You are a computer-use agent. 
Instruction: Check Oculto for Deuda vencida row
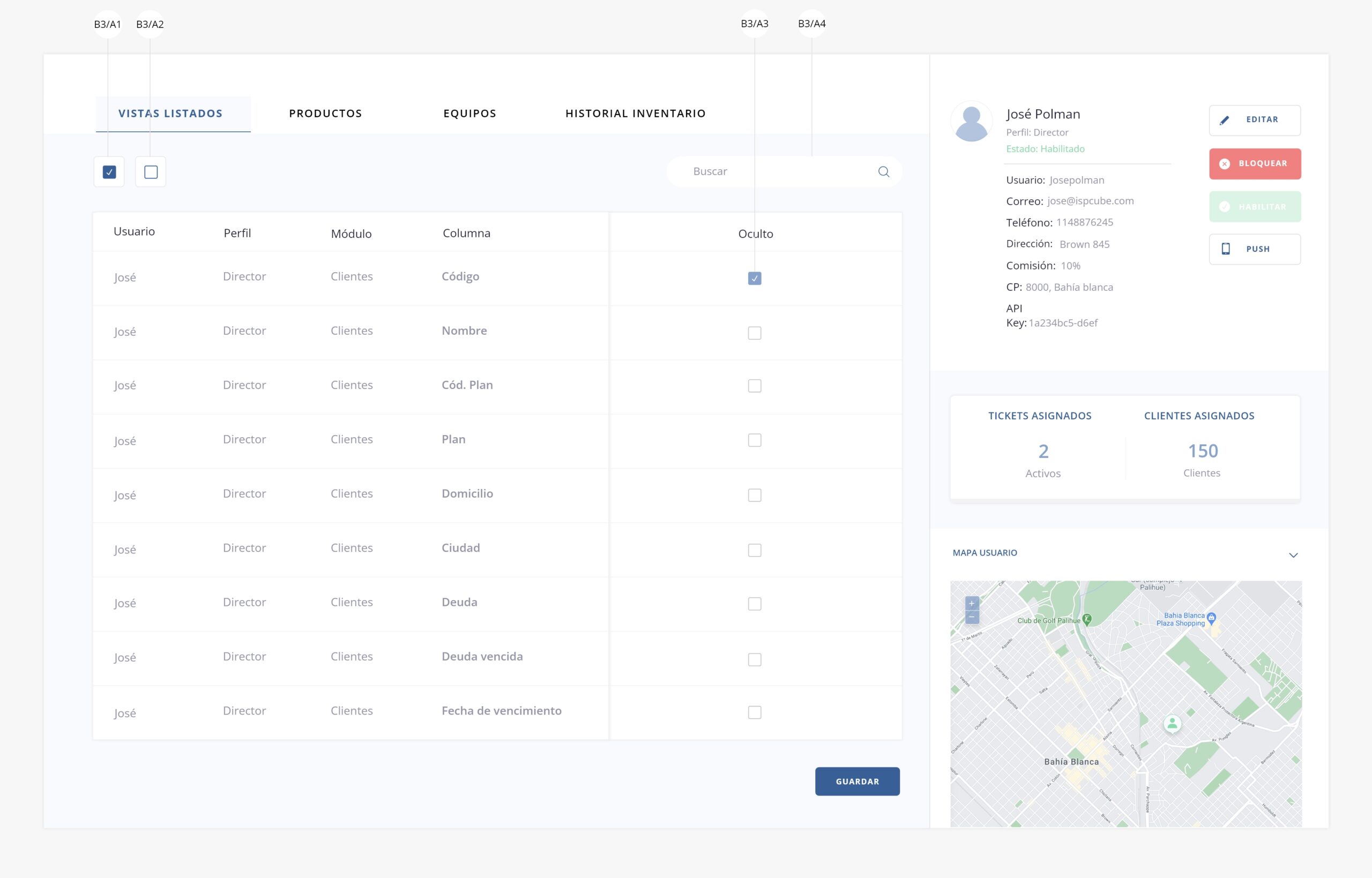coord(754,659)
